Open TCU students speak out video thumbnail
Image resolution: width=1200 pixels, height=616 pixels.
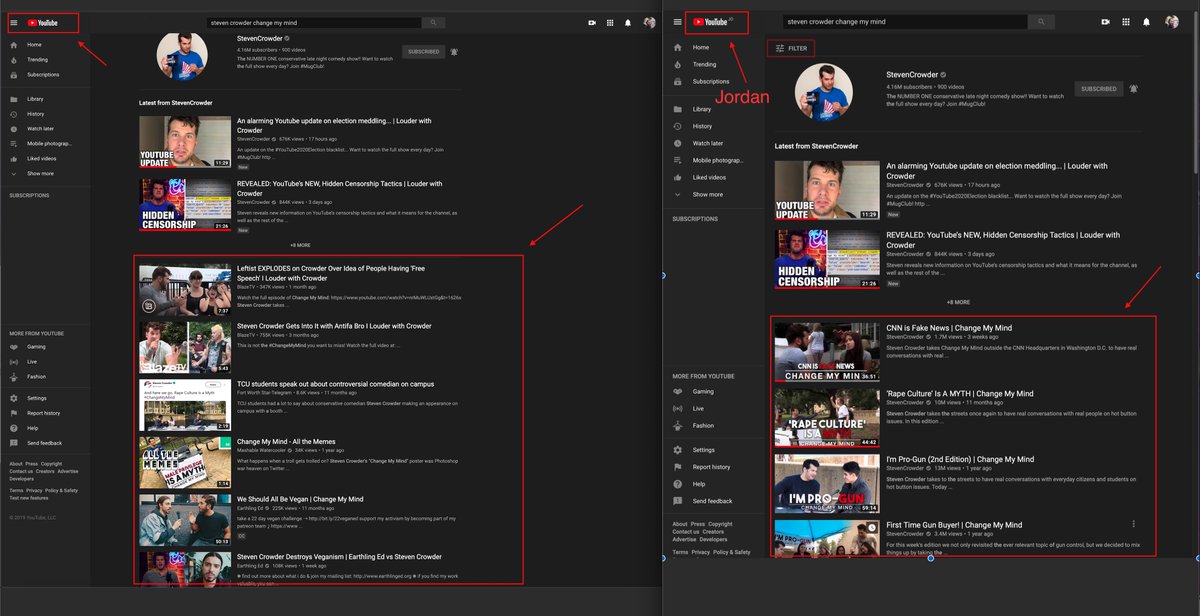click(x=185, y=404)
